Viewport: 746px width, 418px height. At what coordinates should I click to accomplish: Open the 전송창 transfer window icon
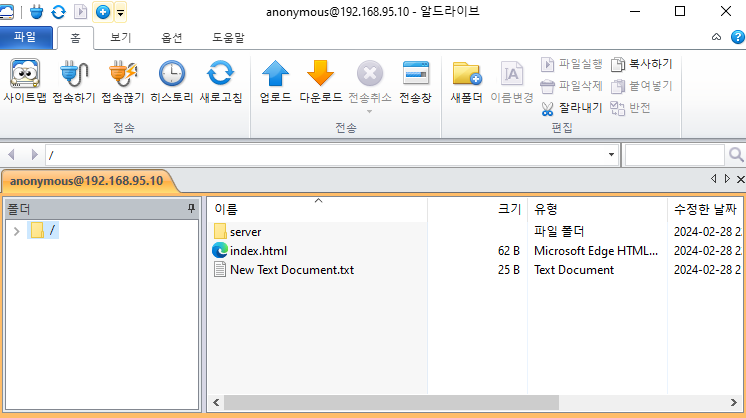coord(415,81)
